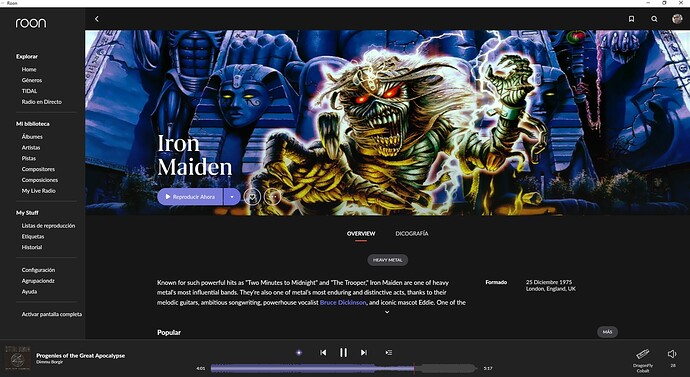Open the volume speaker control
Screen dimensions: 690x377
click(x=672, y=354)
